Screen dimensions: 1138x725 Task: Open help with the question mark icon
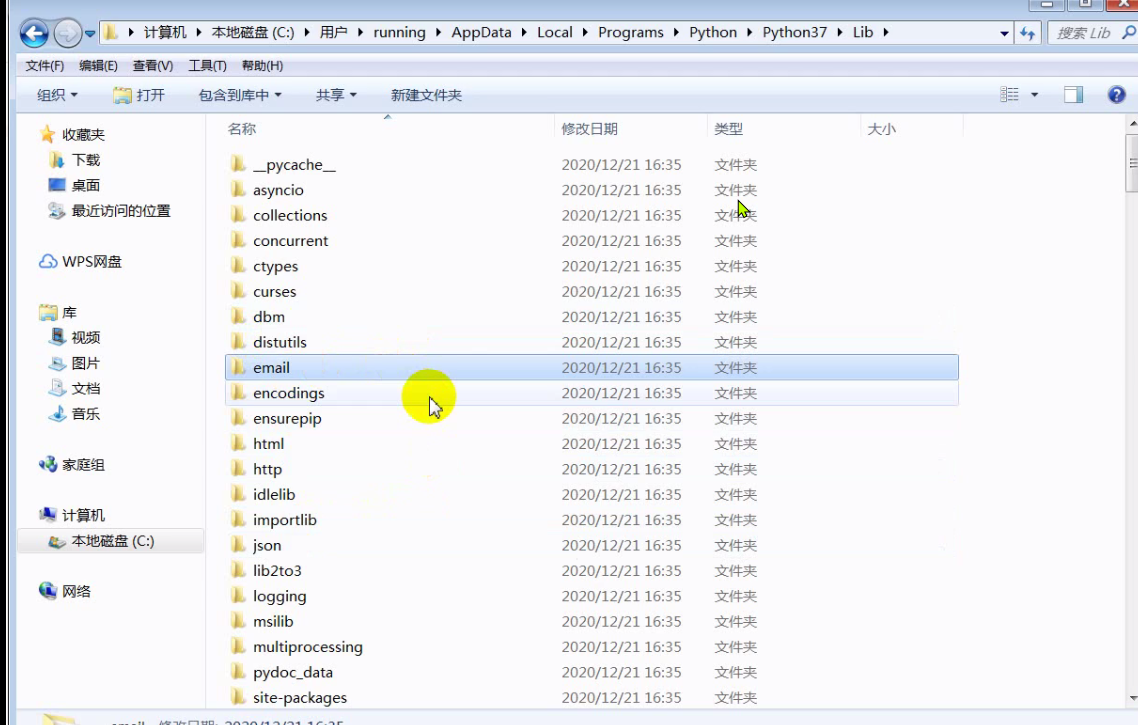point(1116,94)
